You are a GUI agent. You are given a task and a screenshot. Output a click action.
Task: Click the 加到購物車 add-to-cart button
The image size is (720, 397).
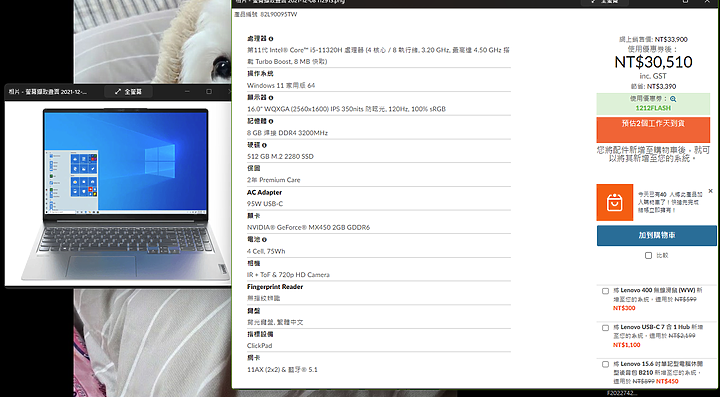pos(657,235)
